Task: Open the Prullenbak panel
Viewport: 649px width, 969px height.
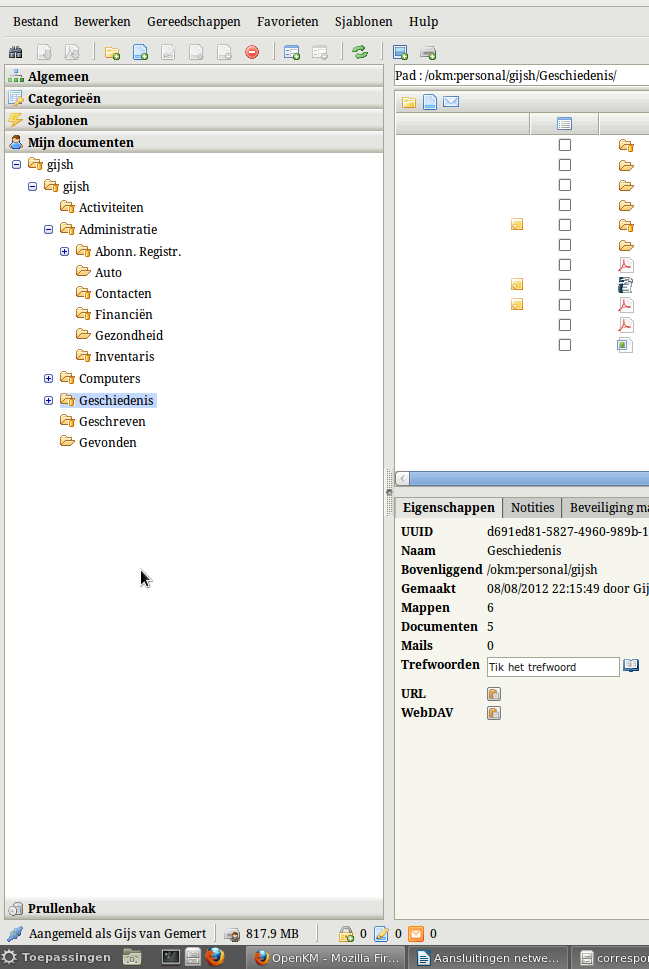Action: click(x=194, y=908)
